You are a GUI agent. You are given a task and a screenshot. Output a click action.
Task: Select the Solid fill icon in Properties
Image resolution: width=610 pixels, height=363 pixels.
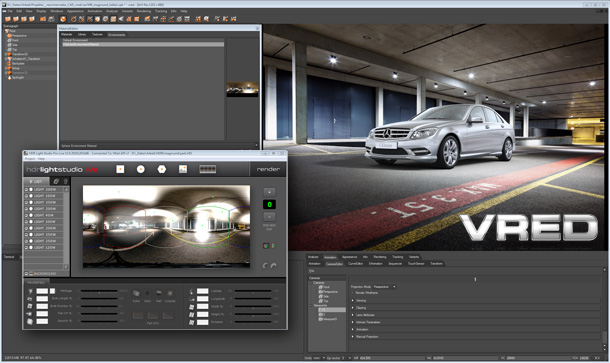click(136, 293)
